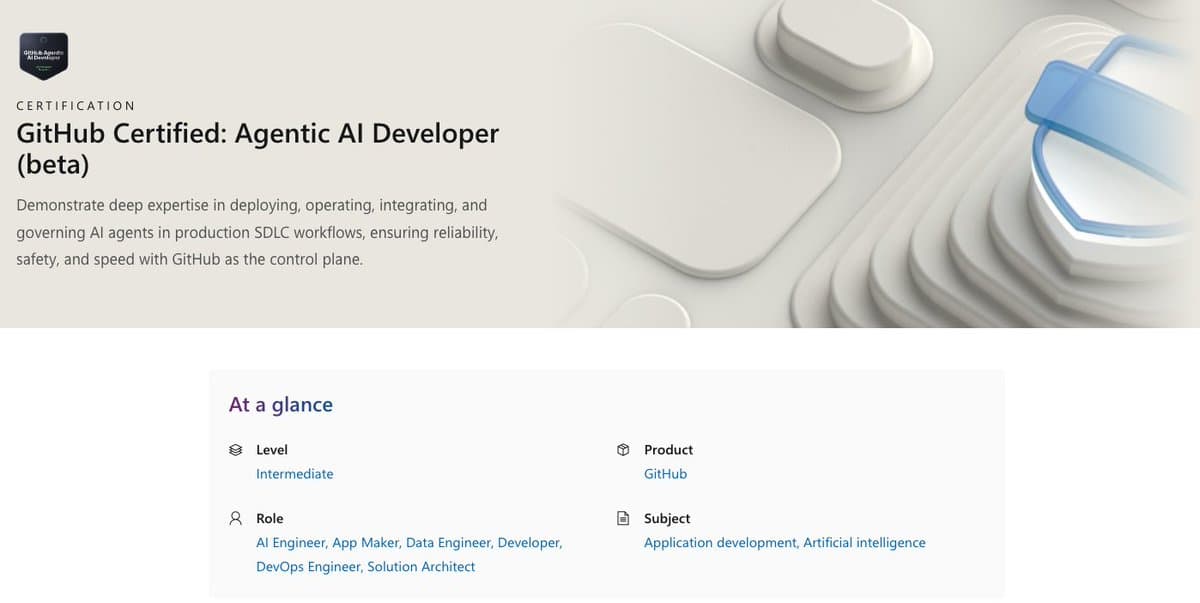Click the GitHub Agentic AI Developer badge
1200x603 pixels.
point(44,56)
